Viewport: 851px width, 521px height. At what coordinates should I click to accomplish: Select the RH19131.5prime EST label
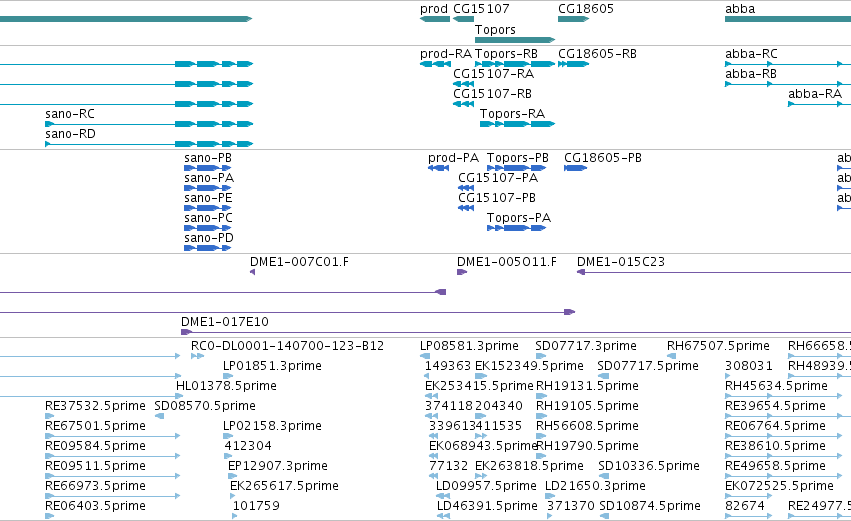(x=587, y=387)
